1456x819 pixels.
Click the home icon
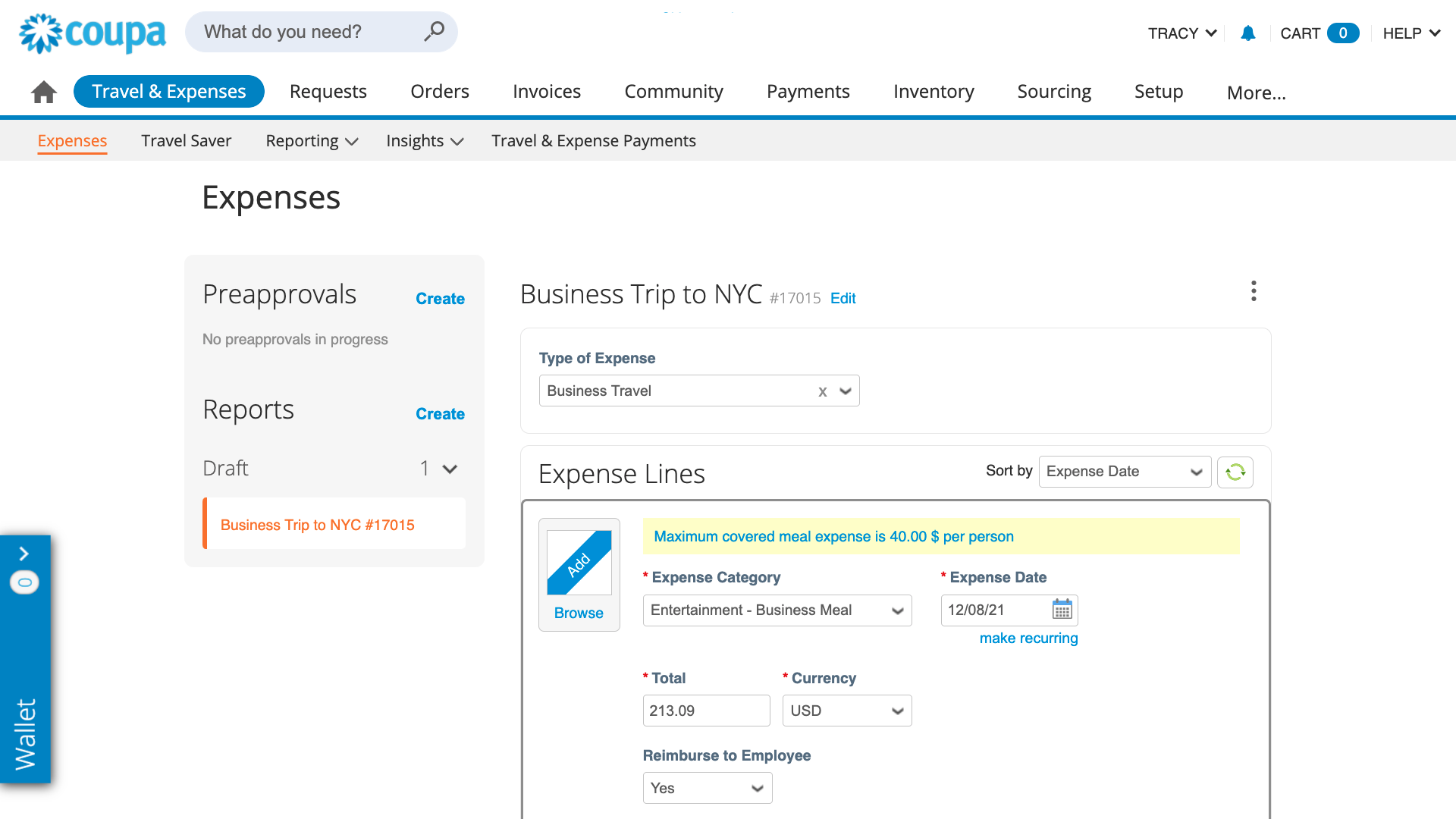tap(43, 91)
